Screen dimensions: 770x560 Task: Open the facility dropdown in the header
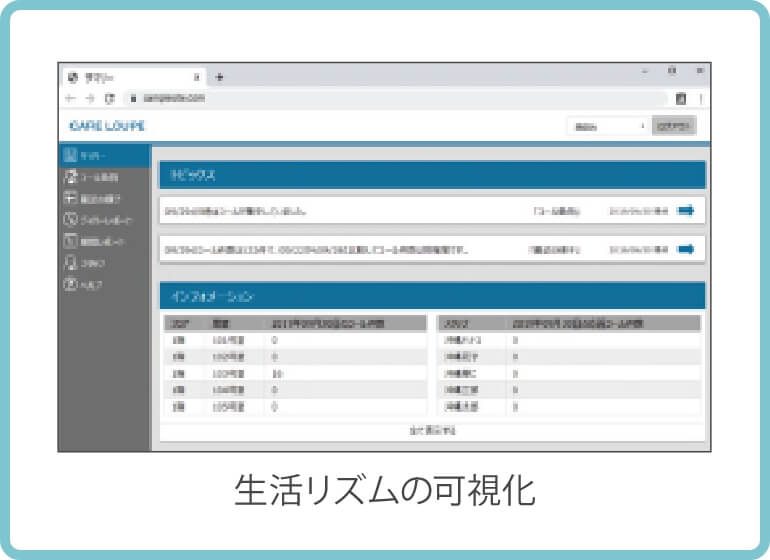(x=608, y=126)
